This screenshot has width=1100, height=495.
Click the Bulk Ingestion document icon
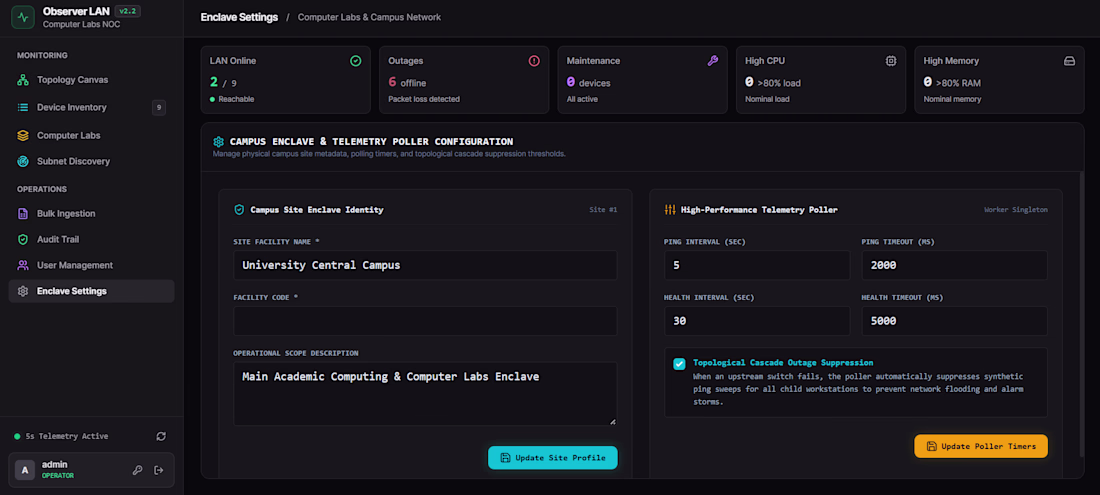point(23,214)
